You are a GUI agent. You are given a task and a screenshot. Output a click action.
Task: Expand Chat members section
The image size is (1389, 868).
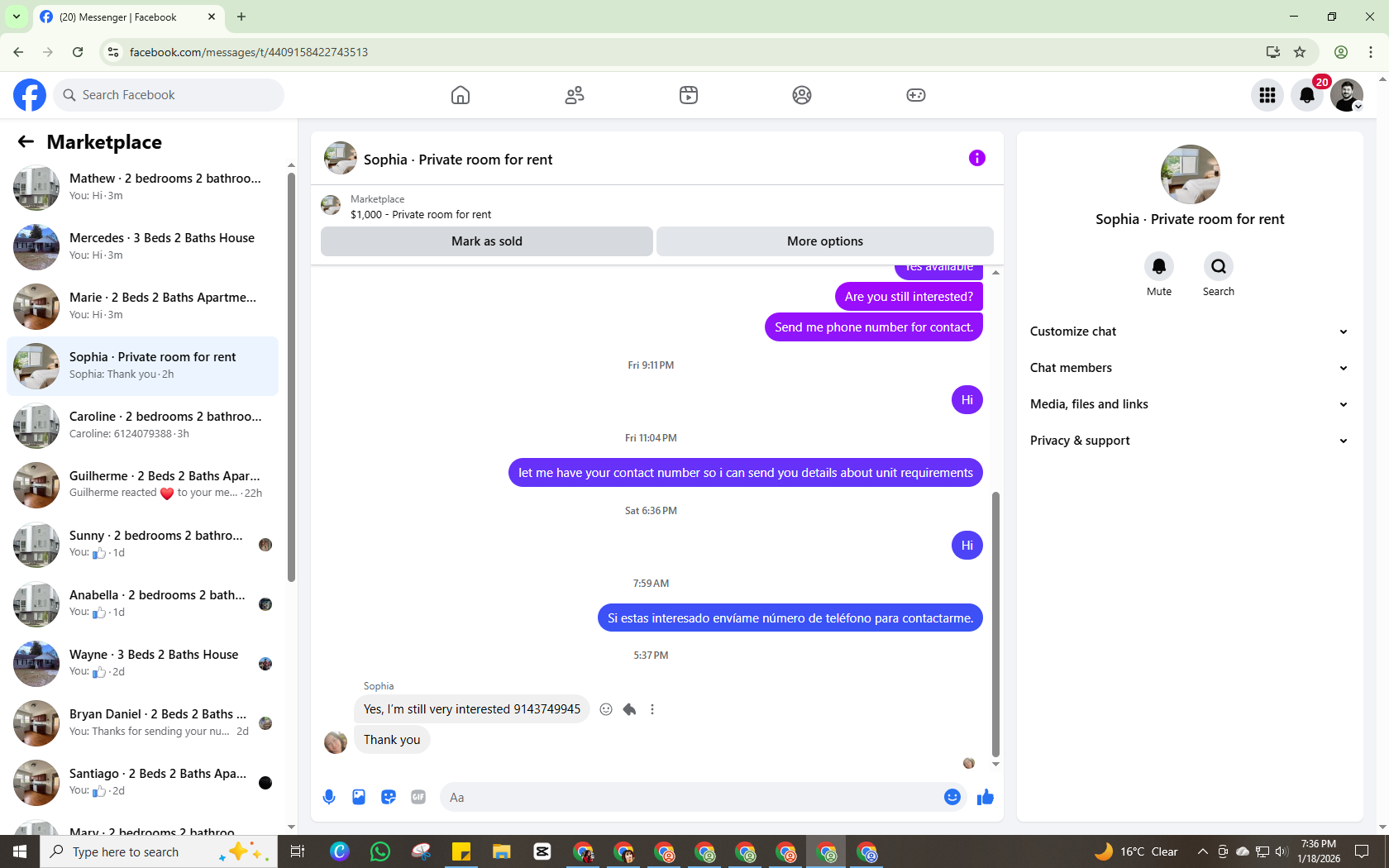point(1190,368)
